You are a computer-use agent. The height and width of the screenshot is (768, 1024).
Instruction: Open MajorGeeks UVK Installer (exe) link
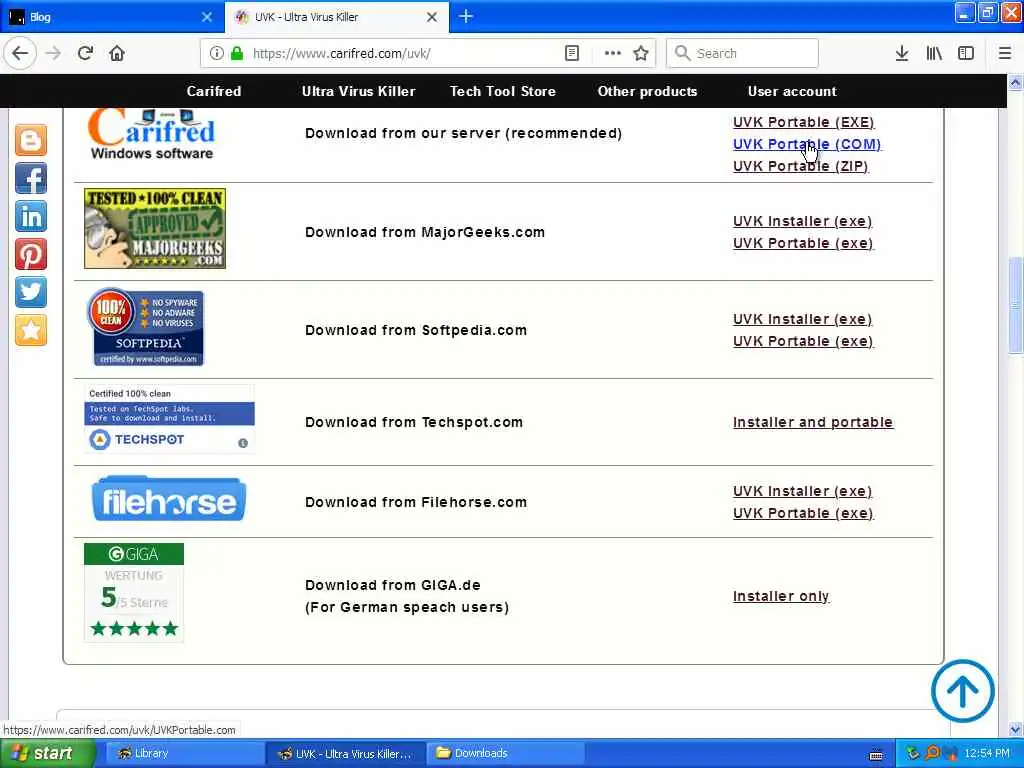click(x=802, y=221)
